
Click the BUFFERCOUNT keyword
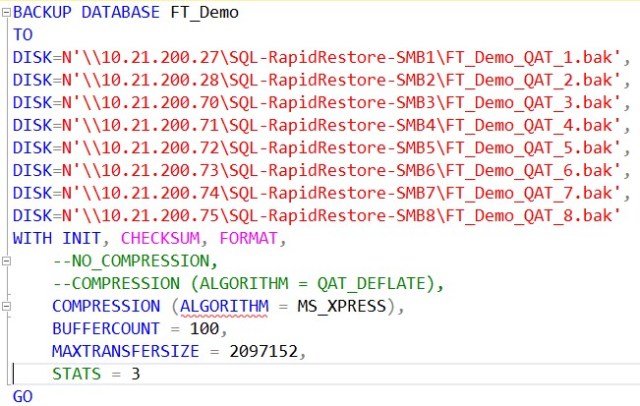106,328
